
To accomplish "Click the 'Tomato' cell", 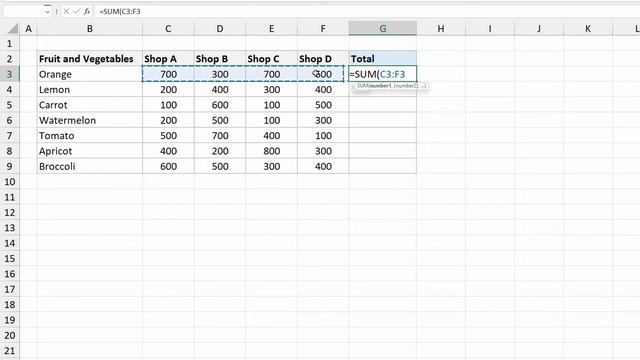I will [x=89, y=136].
